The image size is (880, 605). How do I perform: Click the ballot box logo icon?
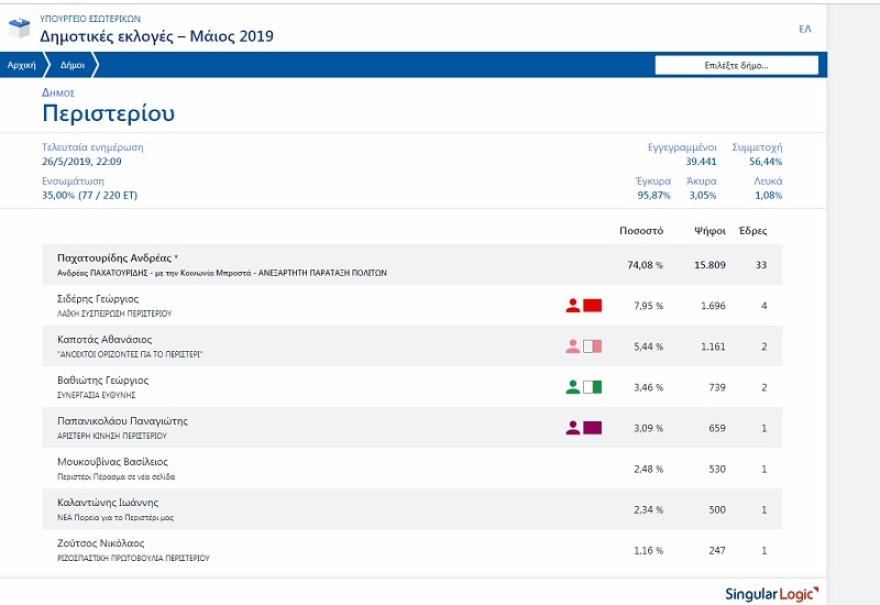pos(20,28)
